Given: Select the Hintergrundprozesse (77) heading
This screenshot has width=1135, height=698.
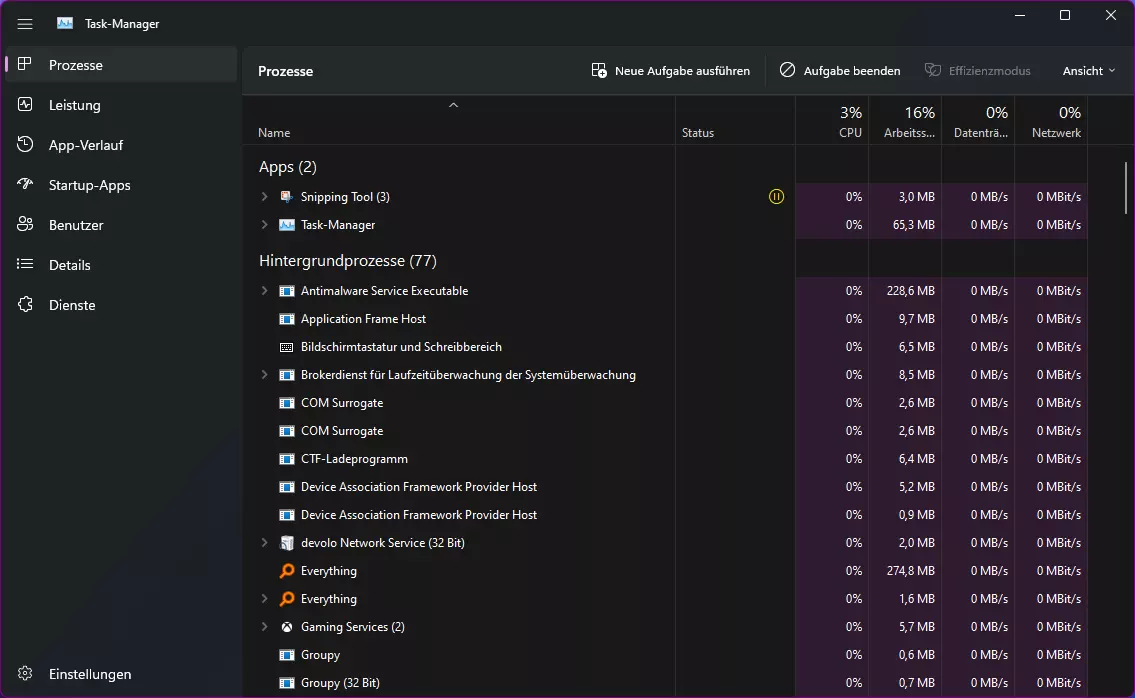Looking at the screenshot, I should (347, 261).
